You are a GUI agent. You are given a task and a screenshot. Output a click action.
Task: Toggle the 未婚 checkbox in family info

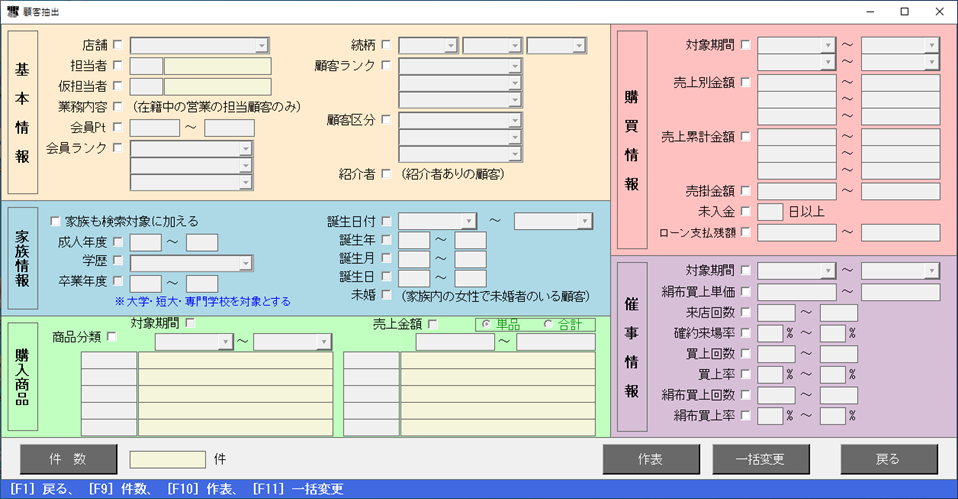[386, 296]
